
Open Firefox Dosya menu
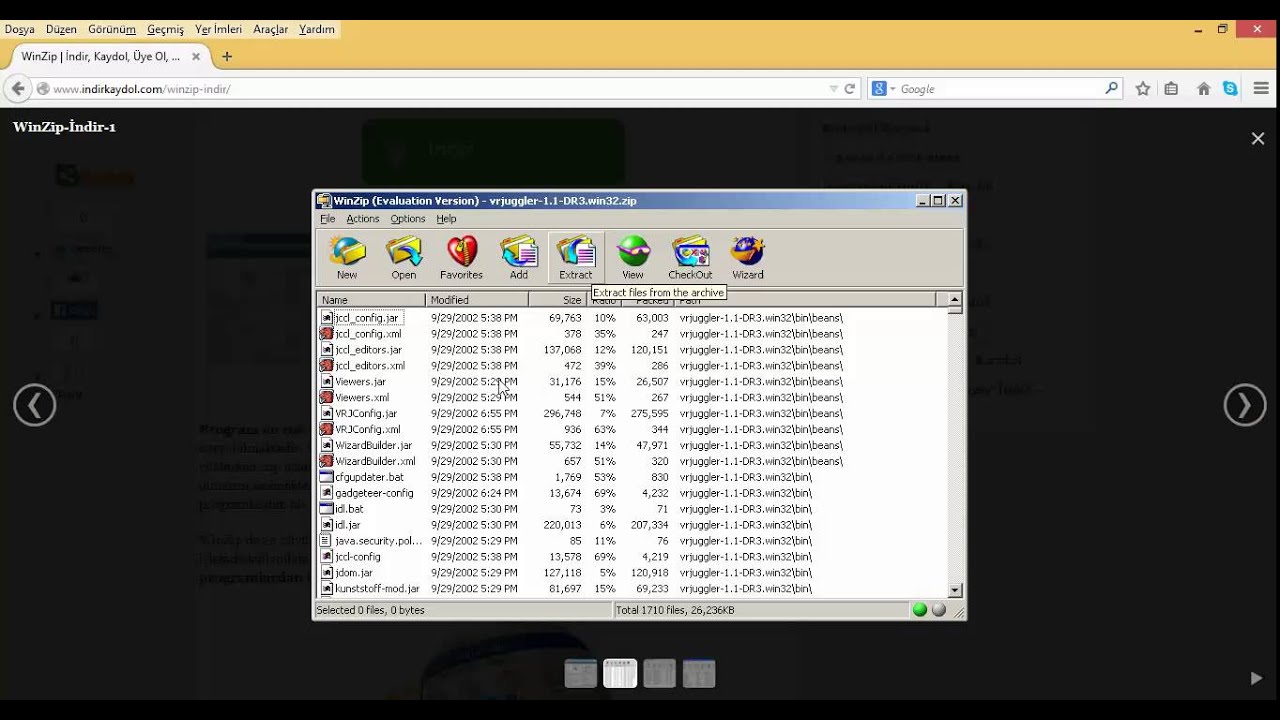tap(20, 30)
